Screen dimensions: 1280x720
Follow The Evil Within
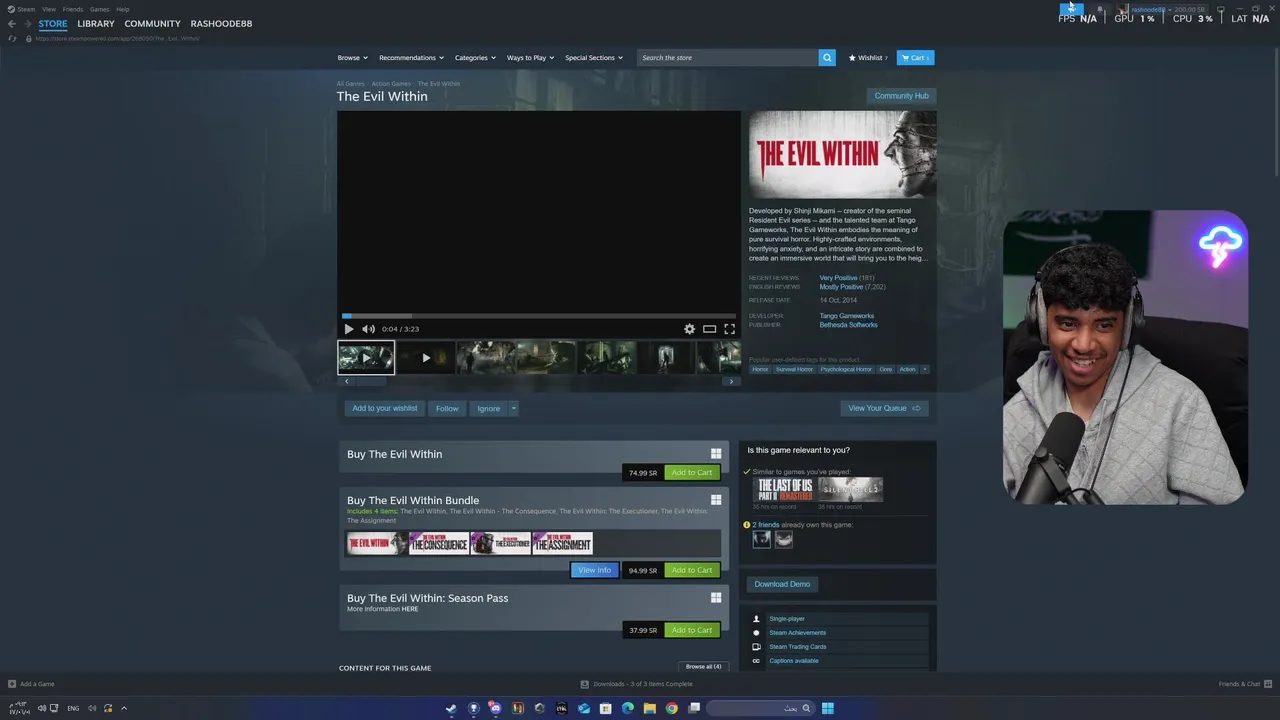click(447, 408)
